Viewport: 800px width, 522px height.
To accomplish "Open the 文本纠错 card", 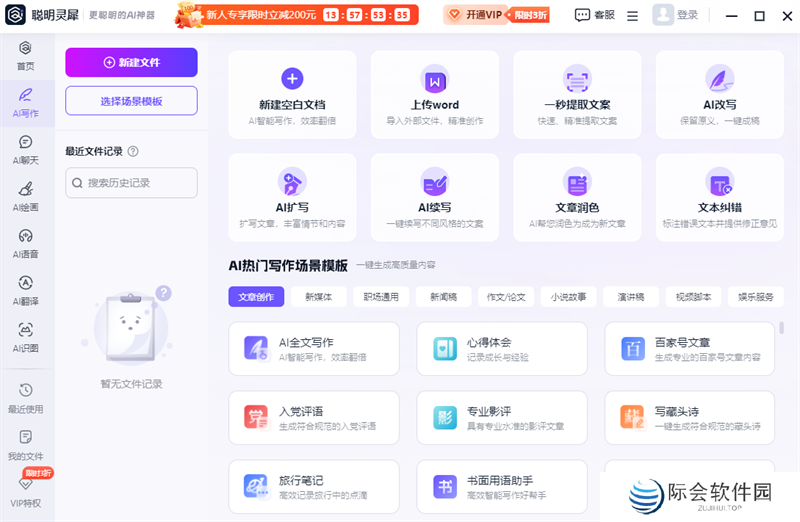I will (720, 197).
